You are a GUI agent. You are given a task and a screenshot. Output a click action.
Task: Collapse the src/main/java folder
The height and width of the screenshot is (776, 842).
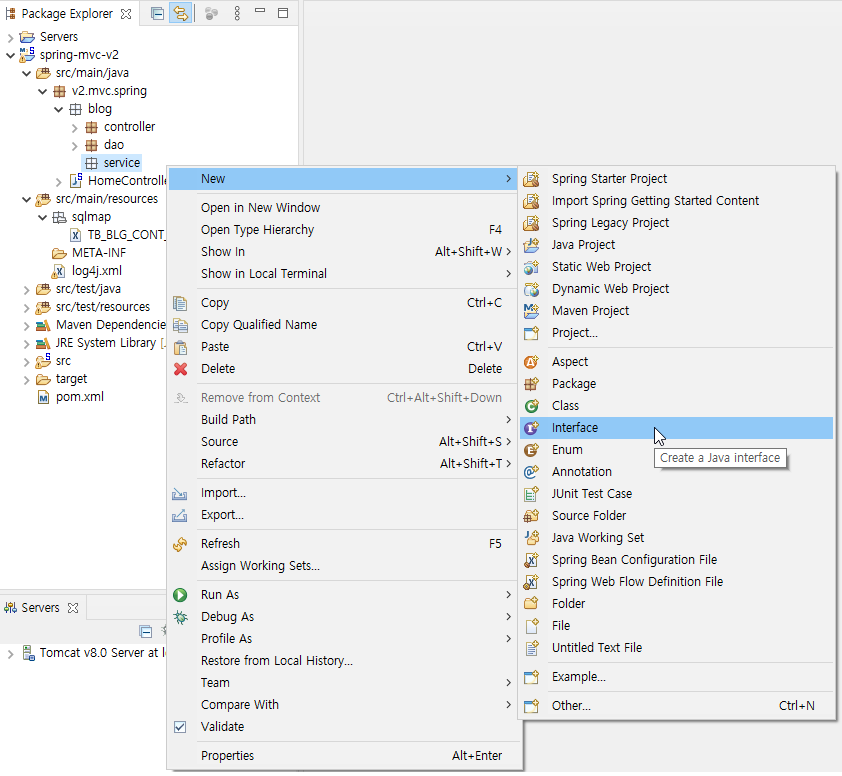click(26, 73)
